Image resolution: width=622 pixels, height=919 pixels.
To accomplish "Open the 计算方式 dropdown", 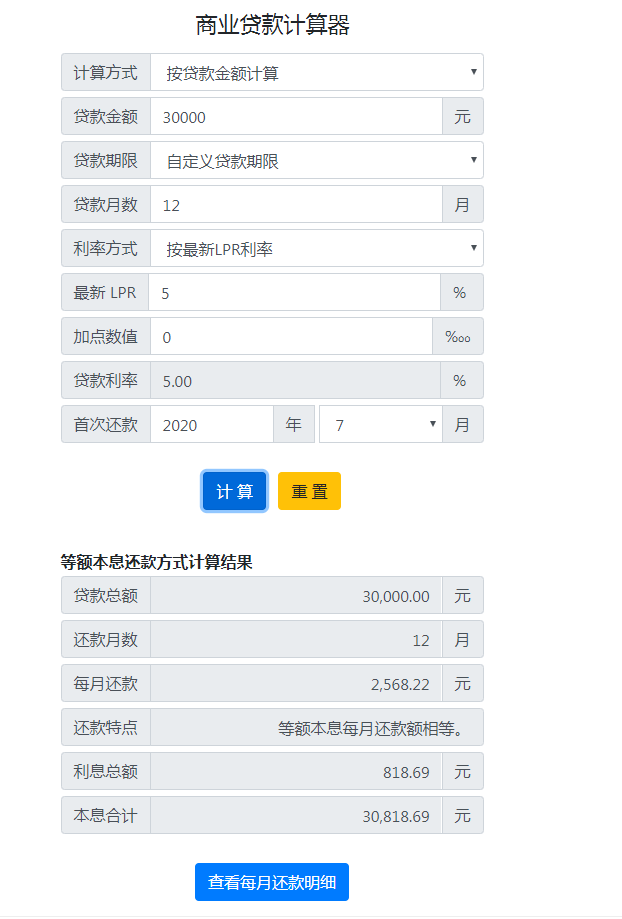I will pos(316,73).
